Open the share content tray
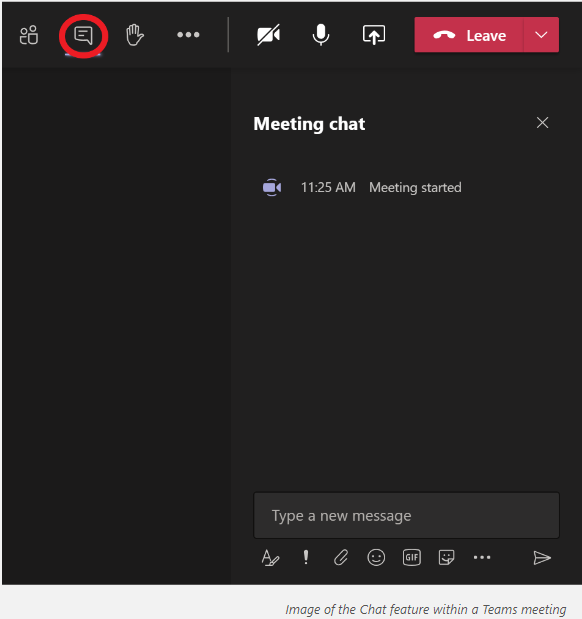 [374, 35]
